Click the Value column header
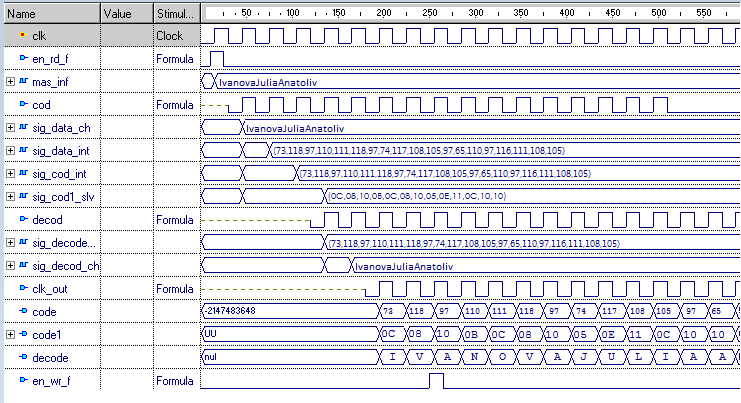Screen dimensions: 741x403 coord(127,14)
